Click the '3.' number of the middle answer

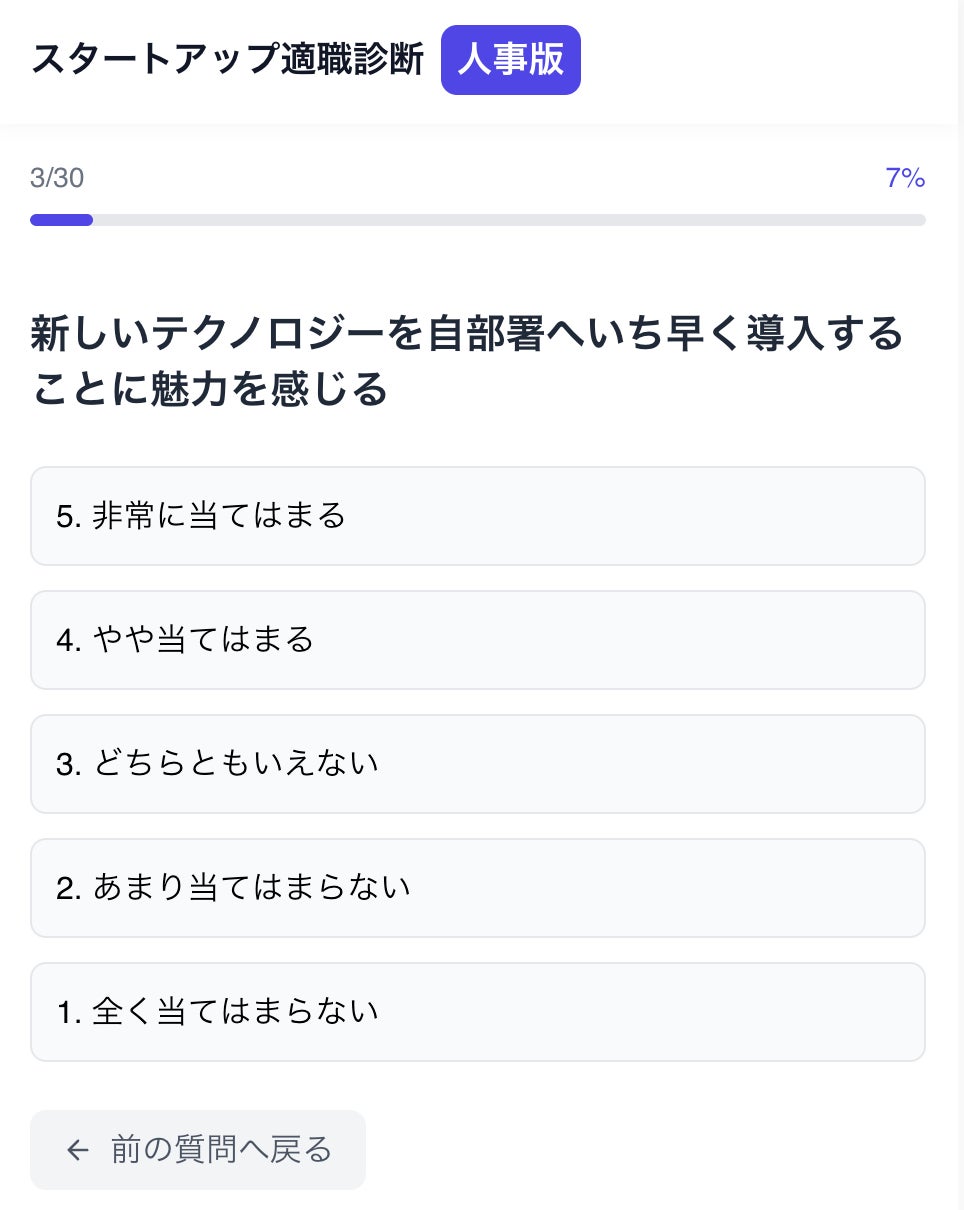click(68, 765)
